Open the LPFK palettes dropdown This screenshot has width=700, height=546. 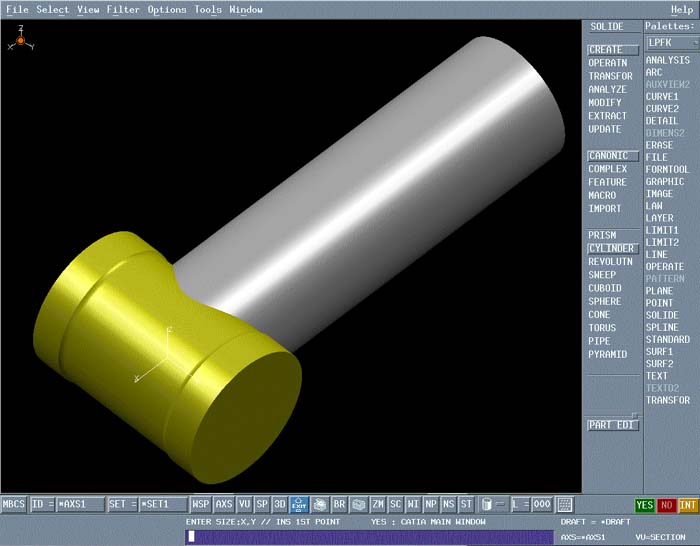pyautogui.click(x=668, y=42)
